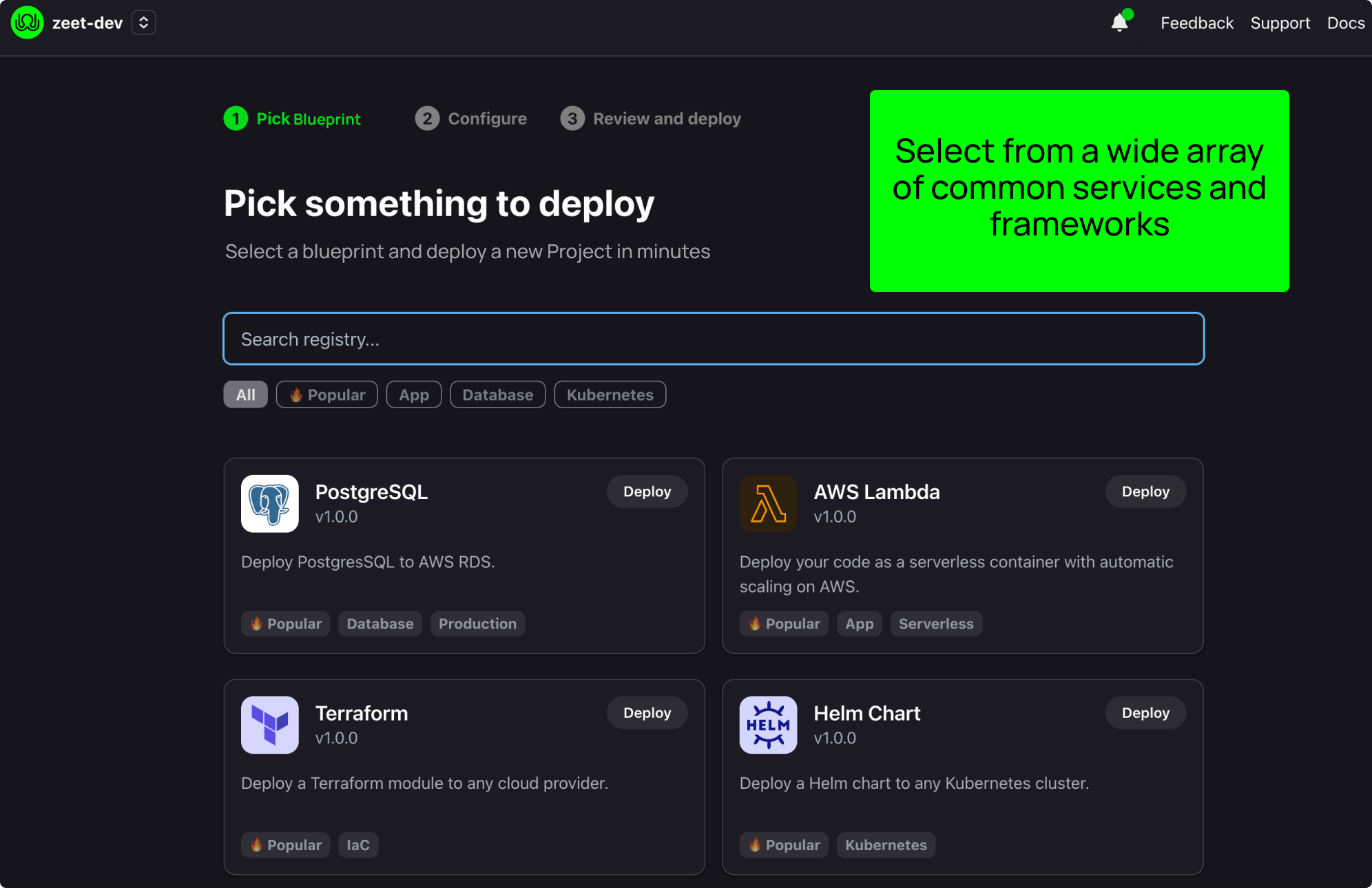This screenshot has width=1372, height=888.
Task: Deploy the AWS Lambda blueprint
Action: 1146,491
